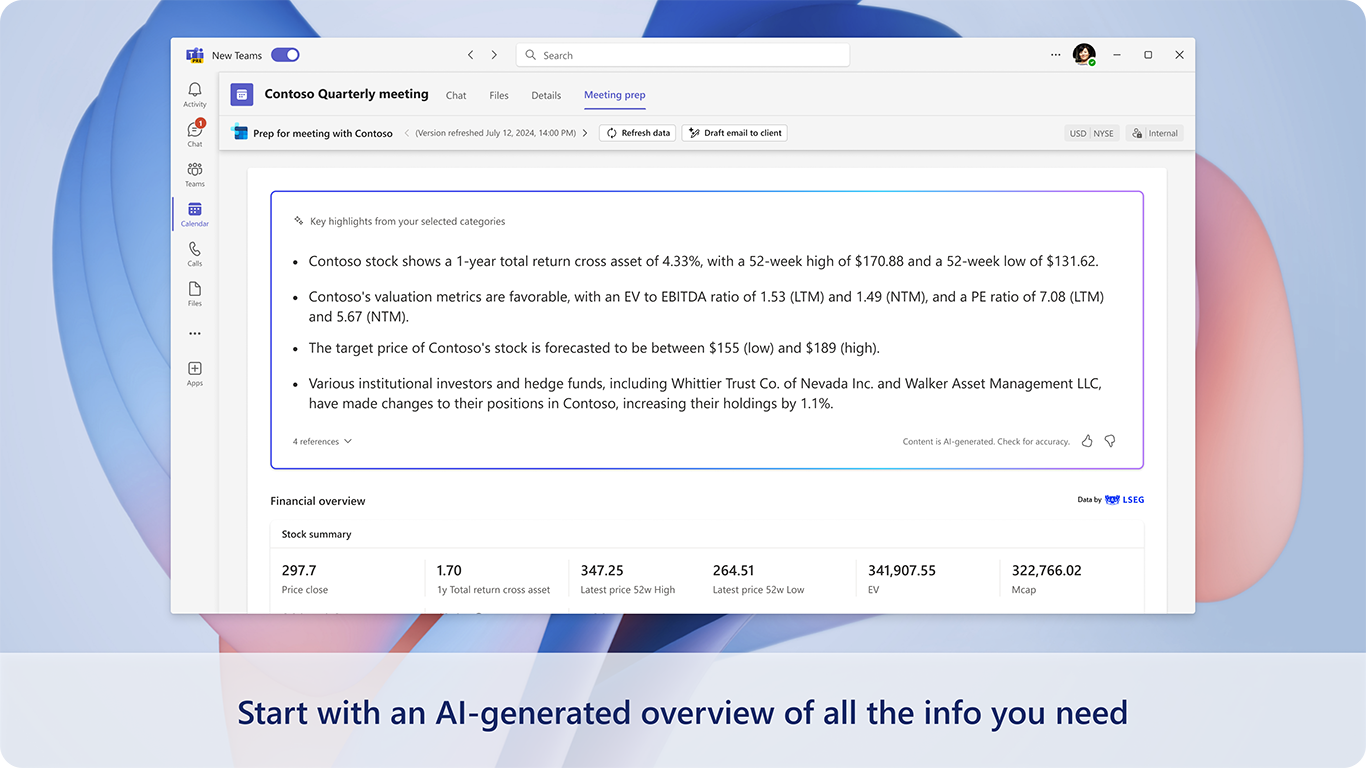1366x768 pixels.
Task: Switch to the Files tab
Action: [x=499, y=95]
